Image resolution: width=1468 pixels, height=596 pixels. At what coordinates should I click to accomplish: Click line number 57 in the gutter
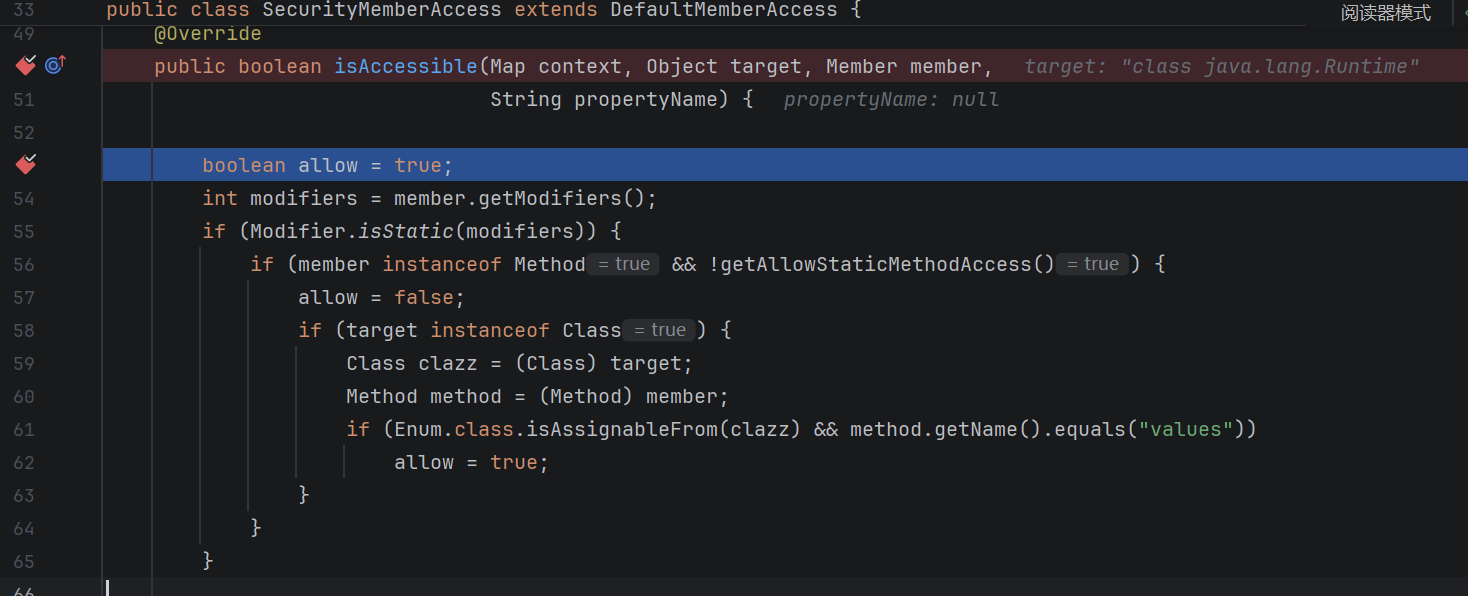coord(24,298)
